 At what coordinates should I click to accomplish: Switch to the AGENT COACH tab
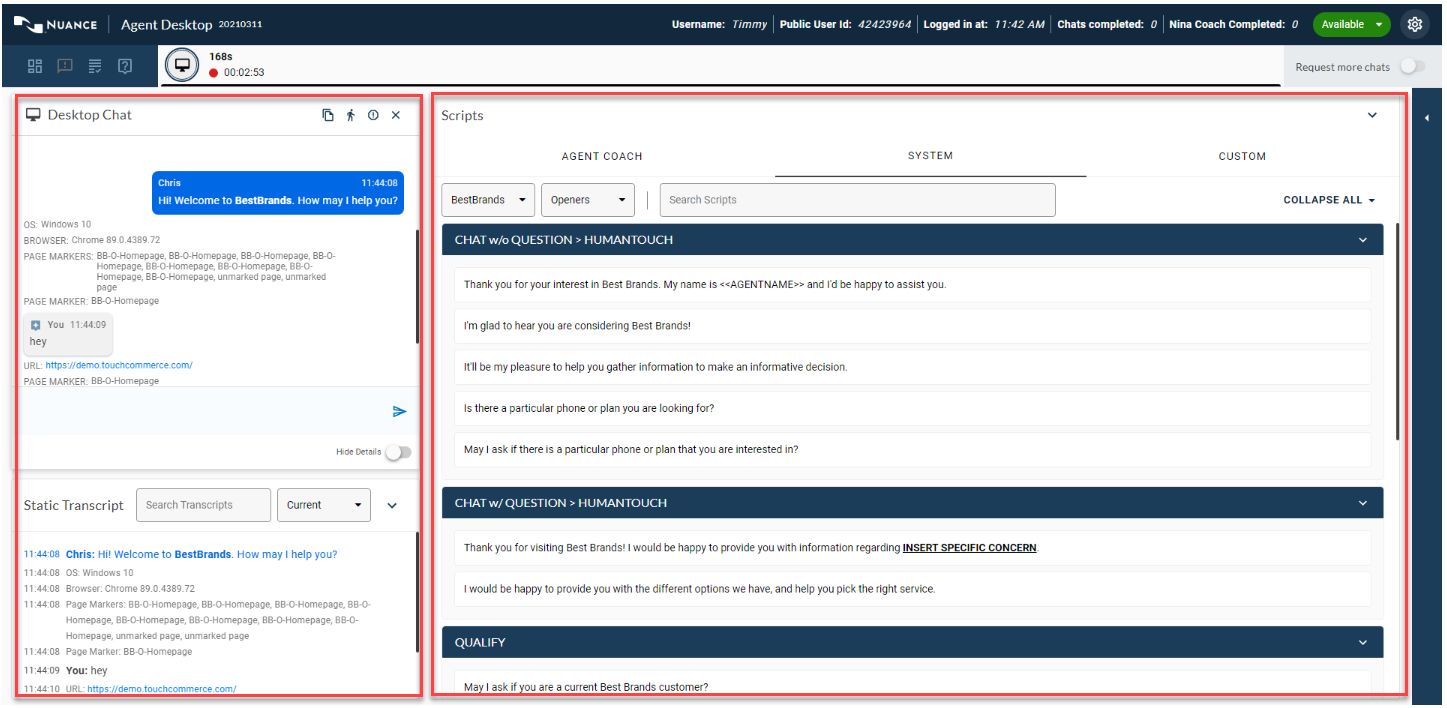602,156
